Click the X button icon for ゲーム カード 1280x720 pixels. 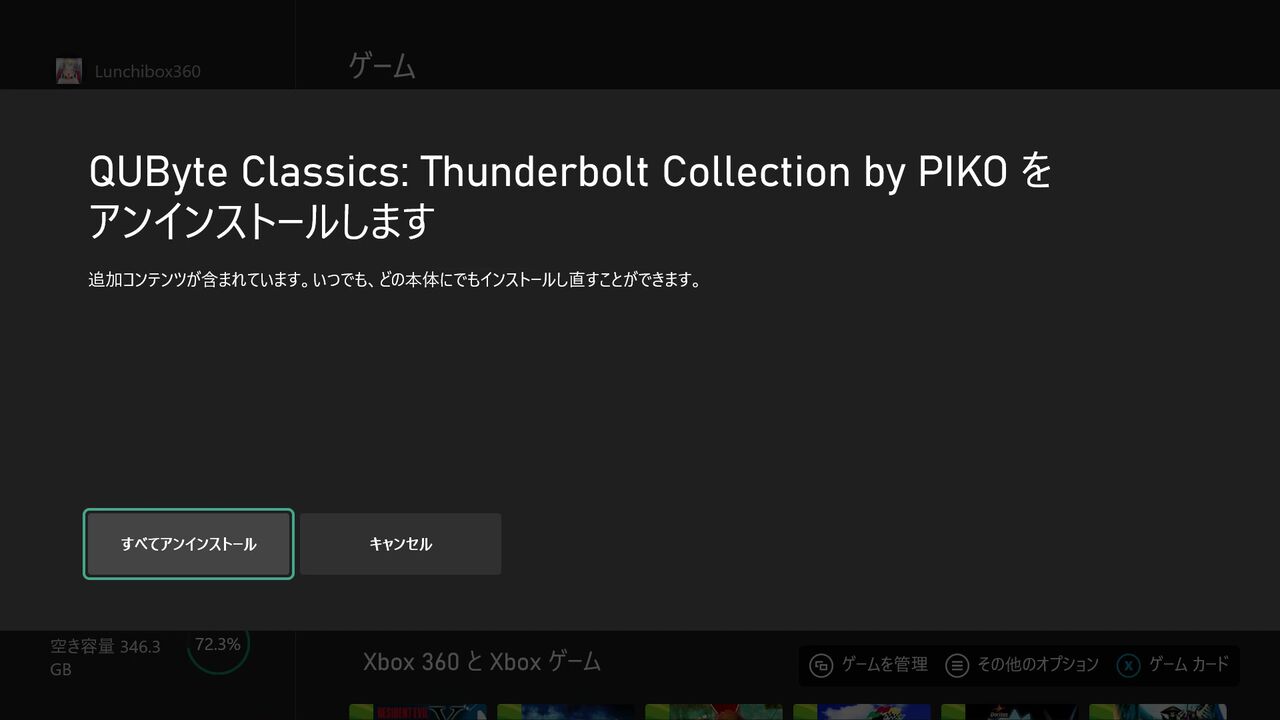[x=1128, y=665]
